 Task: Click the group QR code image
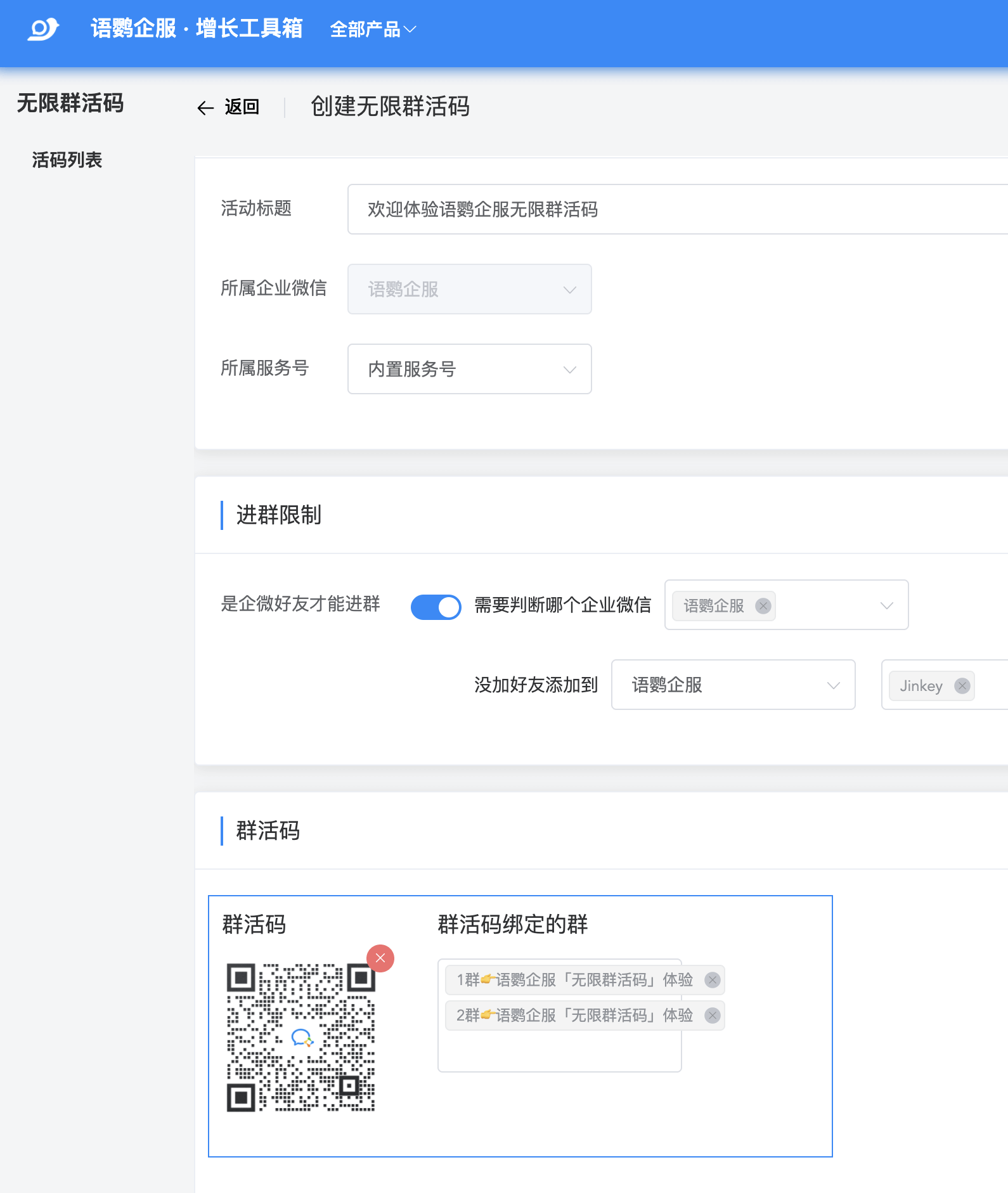point(300,1038)
